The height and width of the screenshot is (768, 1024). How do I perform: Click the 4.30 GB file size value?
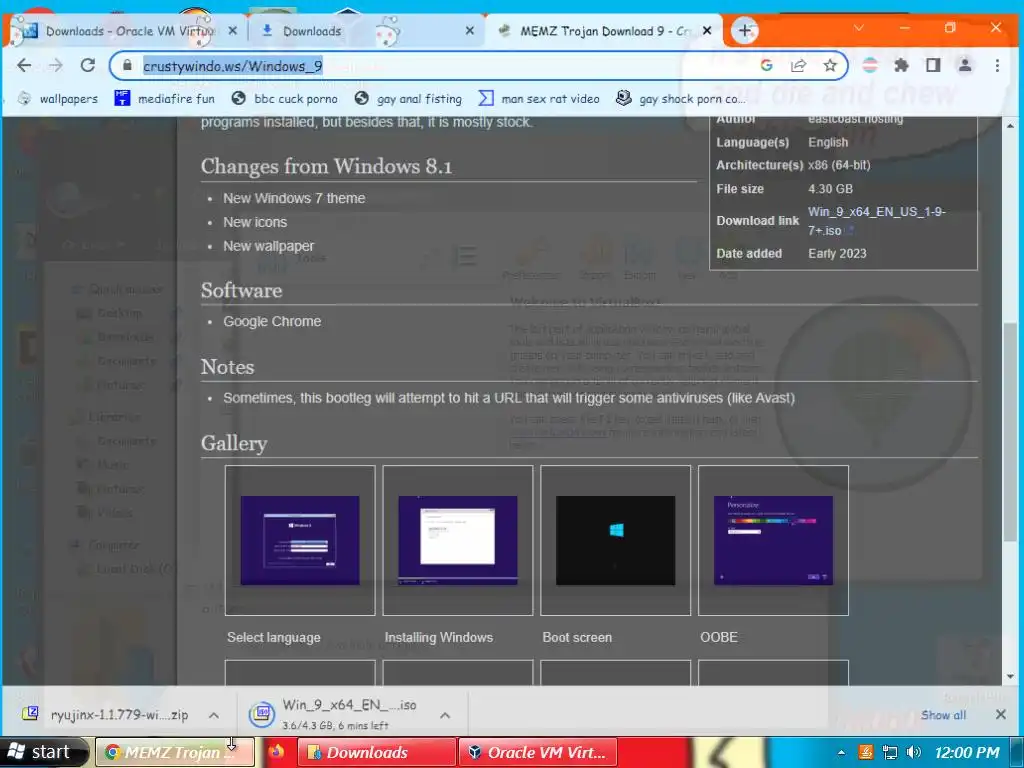[x=830, y=189]
